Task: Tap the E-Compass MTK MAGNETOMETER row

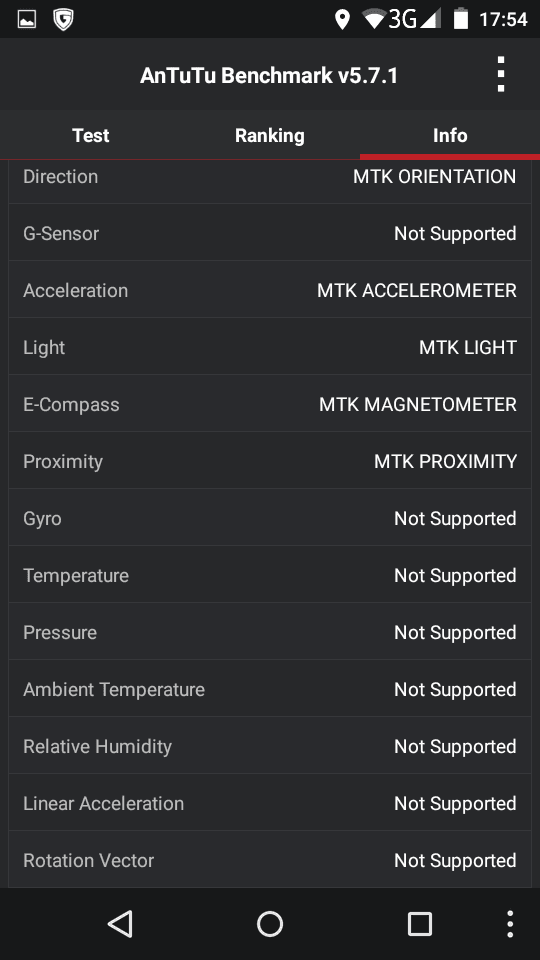Action: [x=270, y=404]
